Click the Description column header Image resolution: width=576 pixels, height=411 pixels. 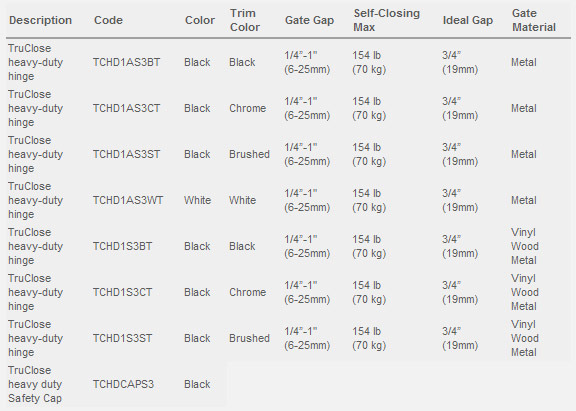pyautogui.click(x=40, y=20)
